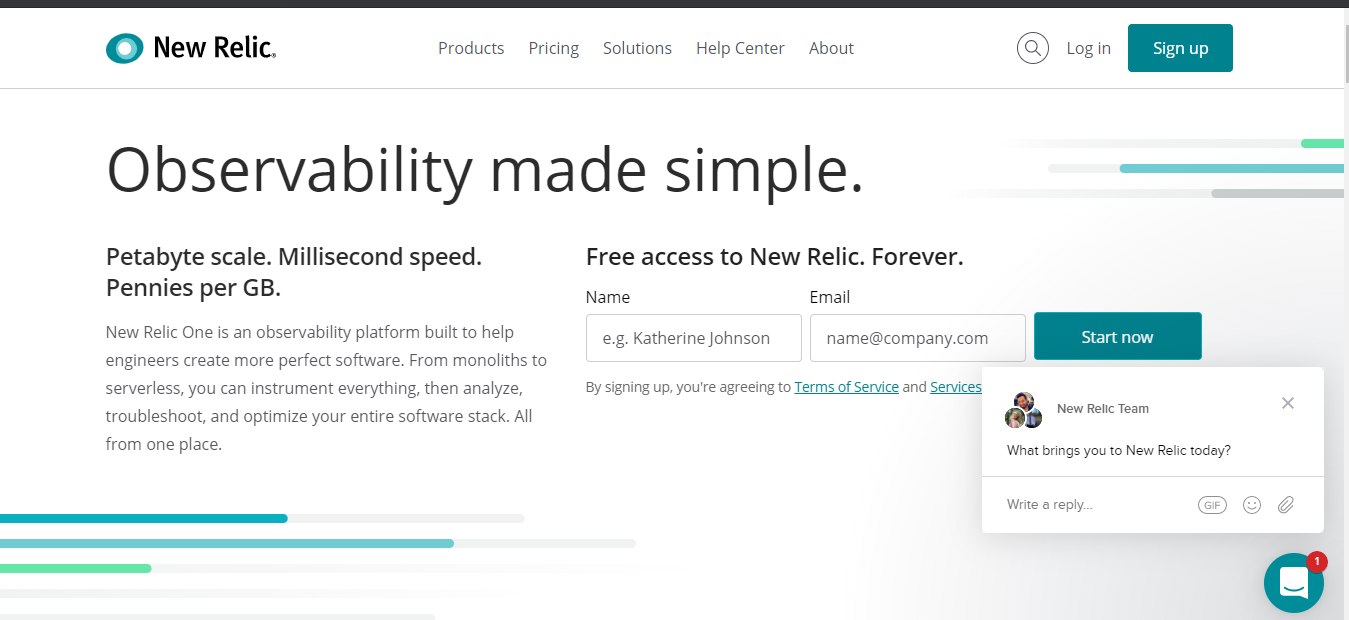Open the Products menu
Viewport: 1349px width, 620px height.
[471, 48]
